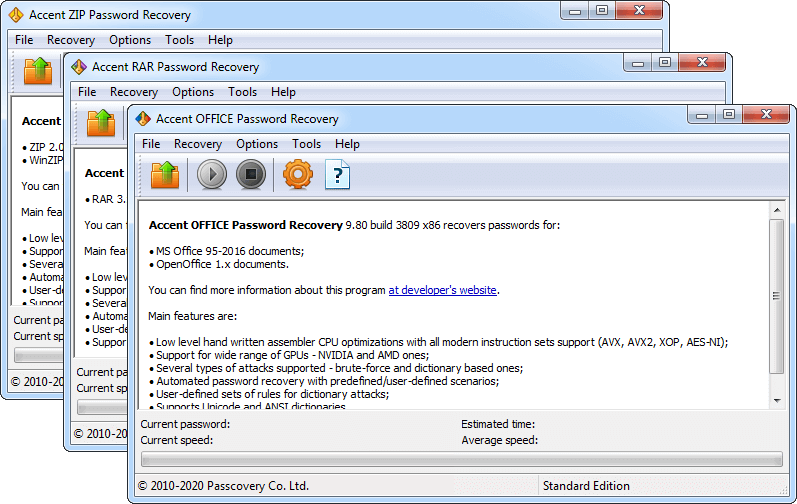The width and height of the screenshot is (797, 504).
Task: Open Help menu in ZIP Password Recovery
Action: click(x=220, y=40)
